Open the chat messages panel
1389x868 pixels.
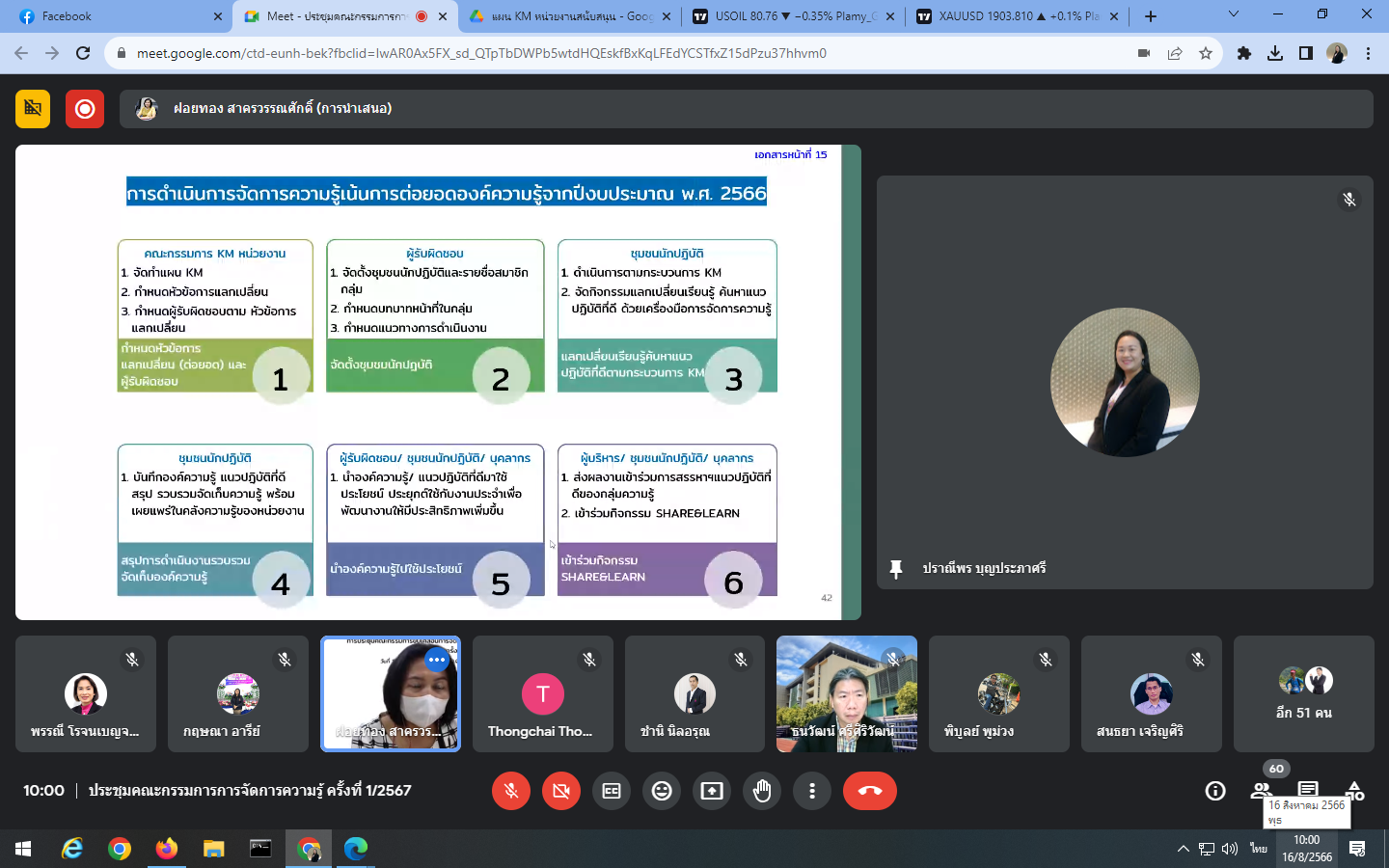(x=1308, y=790)
